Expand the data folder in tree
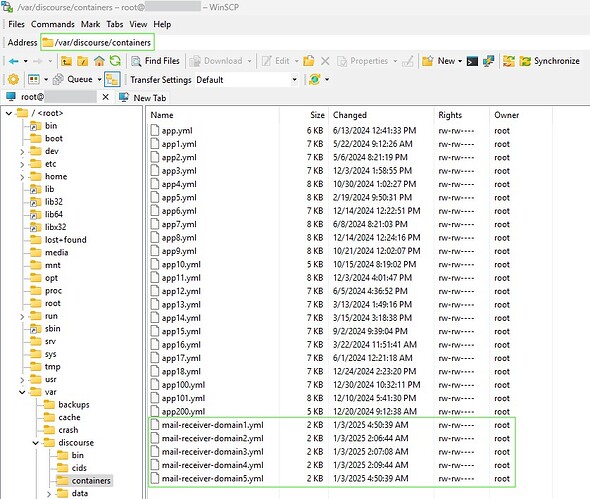The height and width of the screenshot is (499, 590). click(x=49, y=494)
